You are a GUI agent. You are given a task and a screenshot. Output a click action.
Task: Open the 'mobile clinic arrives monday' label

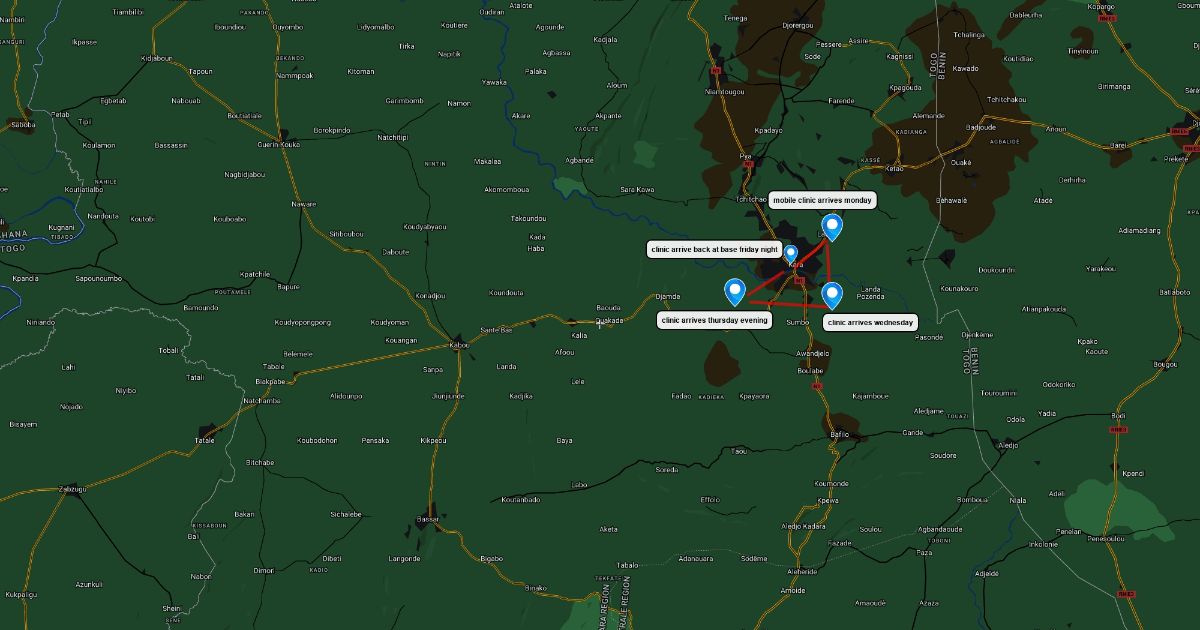click(822, 200)
